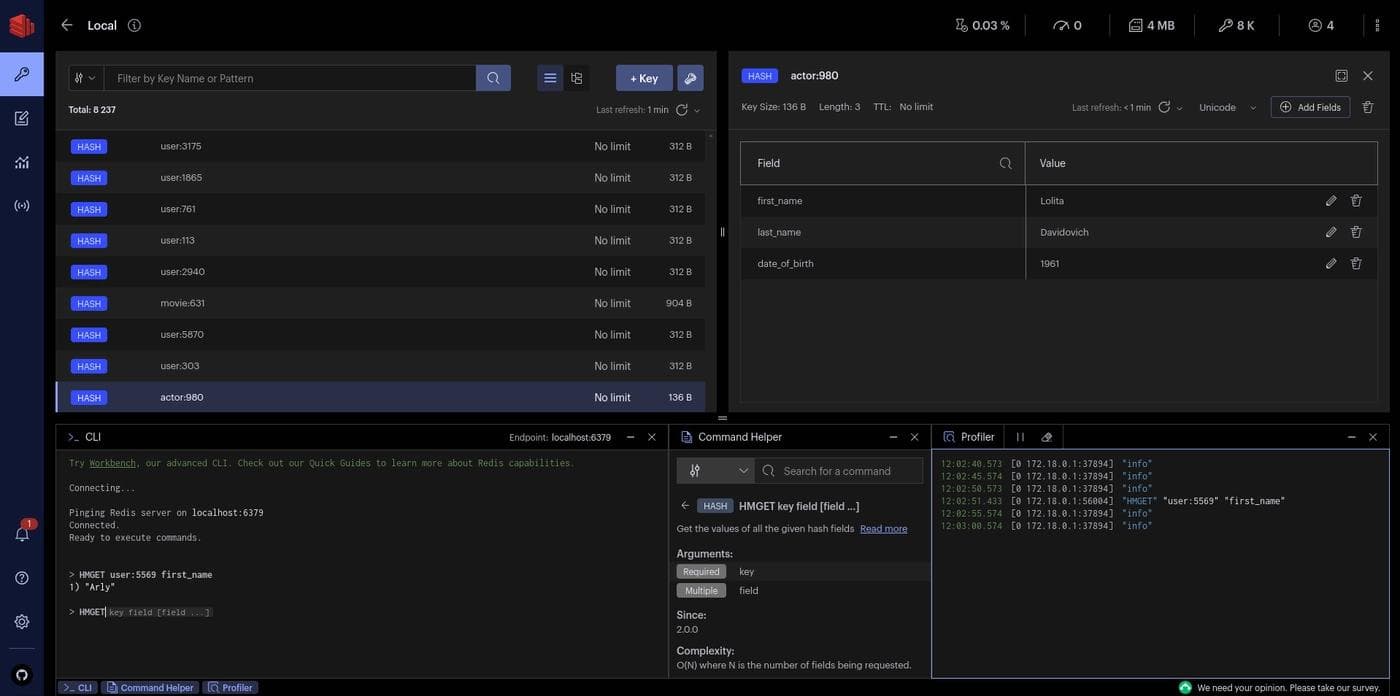Screen dimensions: 1400x696
Task: Select the Profiler tab in bottom bar
Action: click(x=230, y=688)
